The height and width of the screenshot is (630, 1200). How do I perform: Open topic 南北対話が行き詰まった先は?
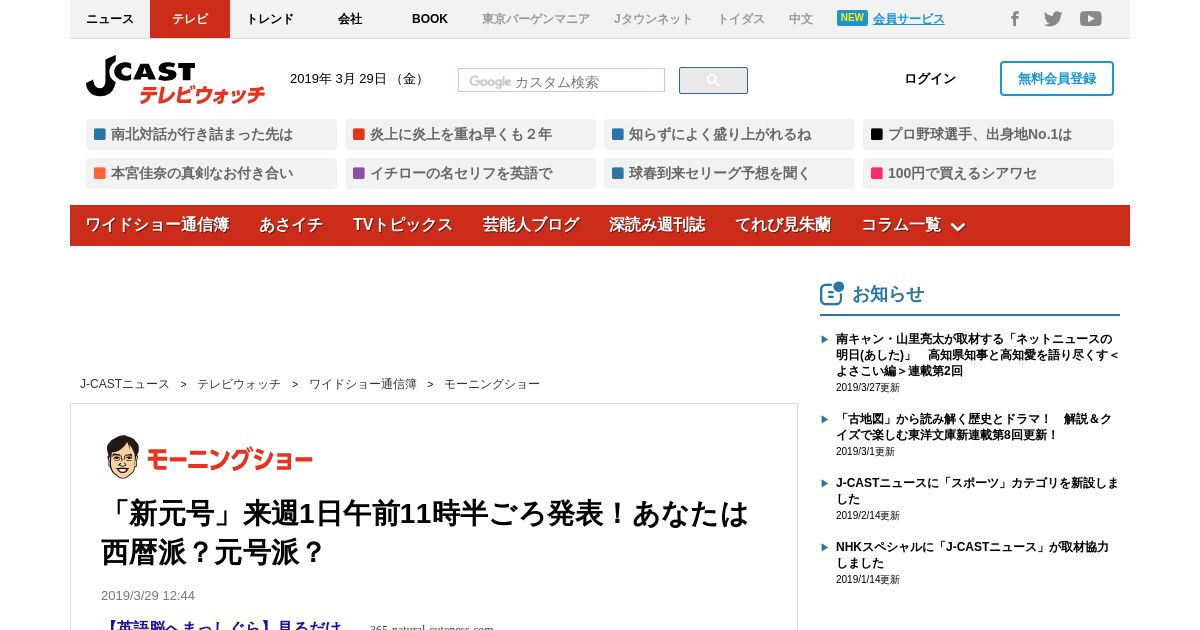[x=211, y=134]
